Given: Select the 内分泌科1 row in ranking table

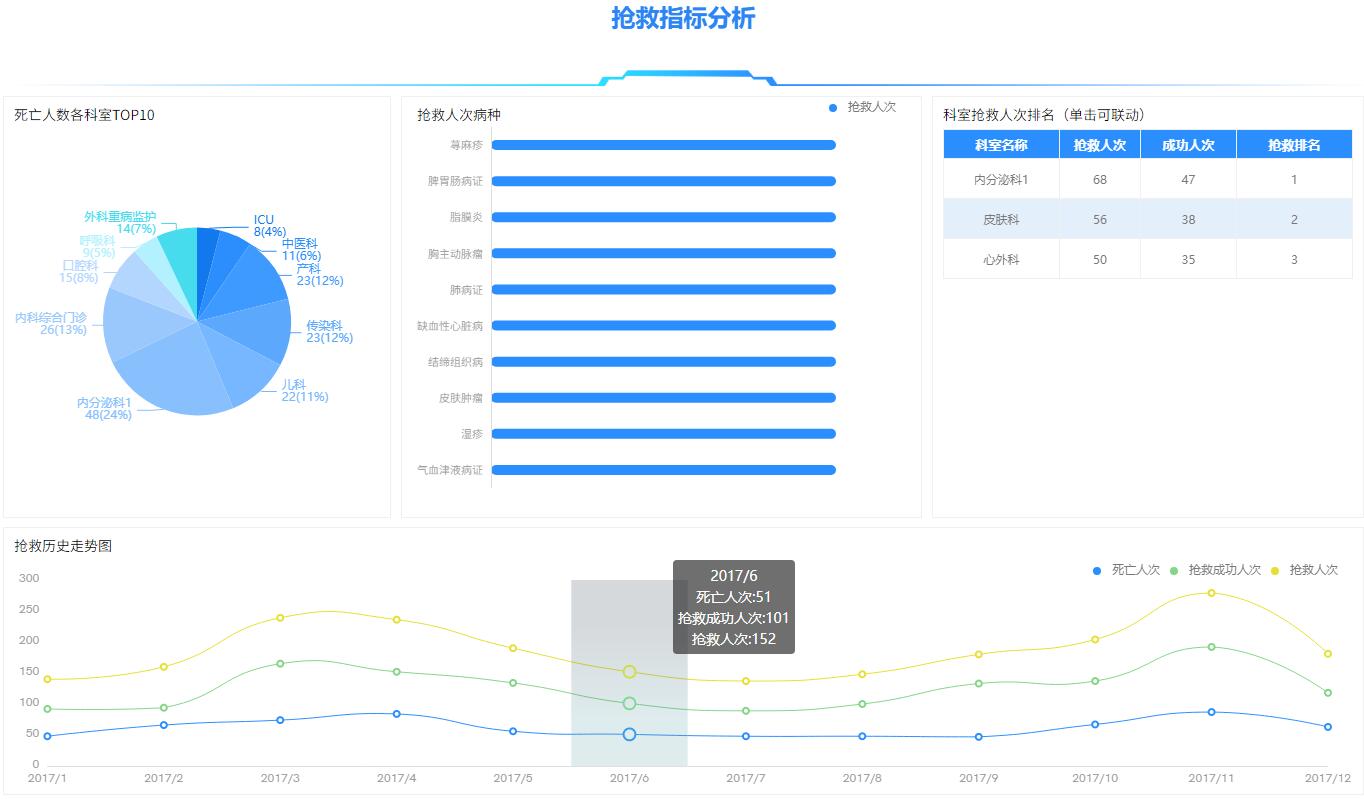Looking at the screenshot, I should pos(1147,179).
